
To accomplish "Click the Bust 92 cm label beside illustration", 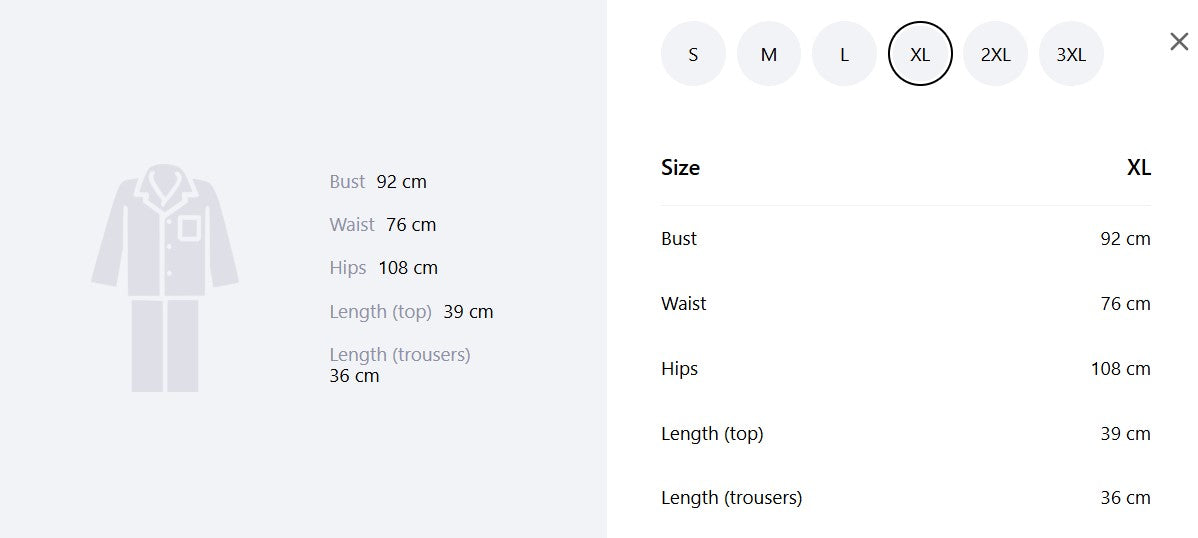I will tap(378, 182).
